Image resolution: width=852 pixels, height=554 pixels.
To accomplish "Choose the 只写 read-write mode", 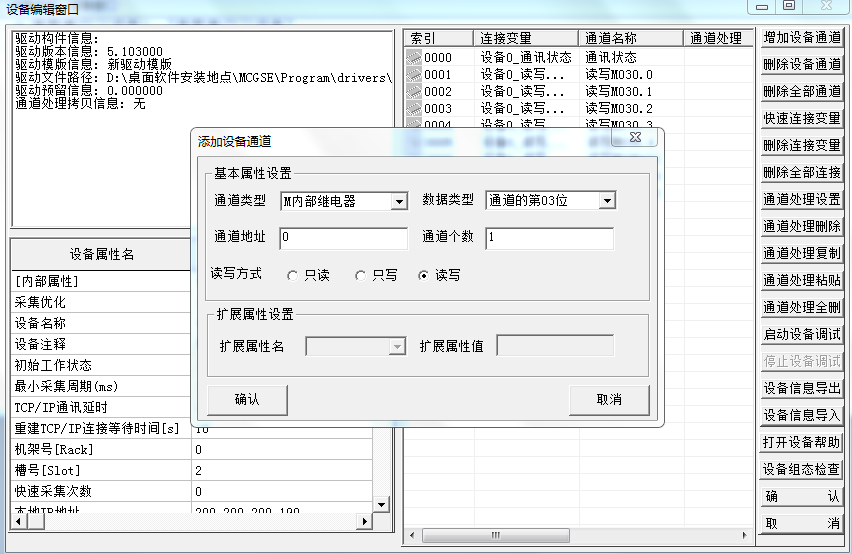I will click(x=361, y=276).
